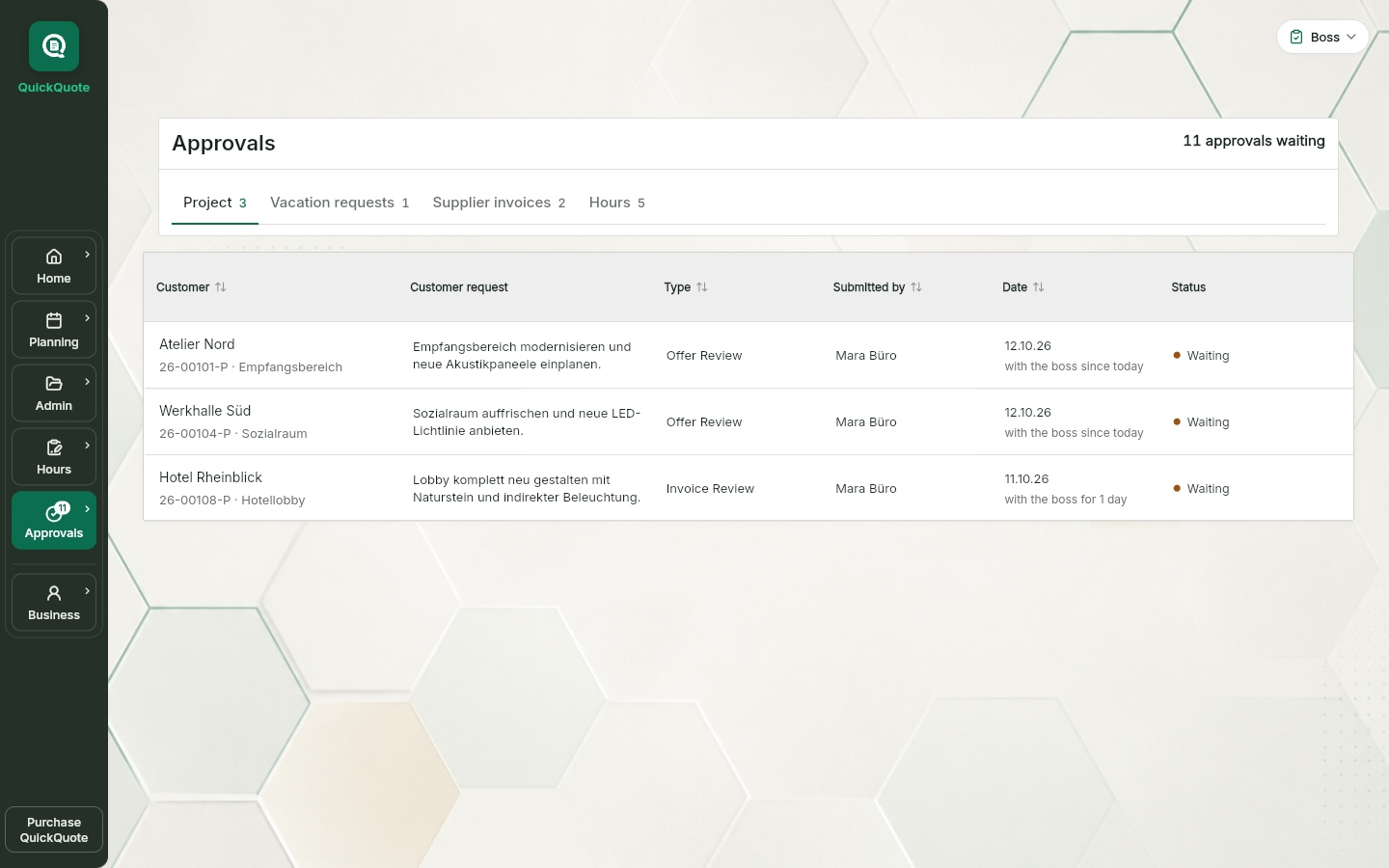Click the 11.10.26 date cell
The height and width of the screenshot is (868, 1389).
[1026, 479]
